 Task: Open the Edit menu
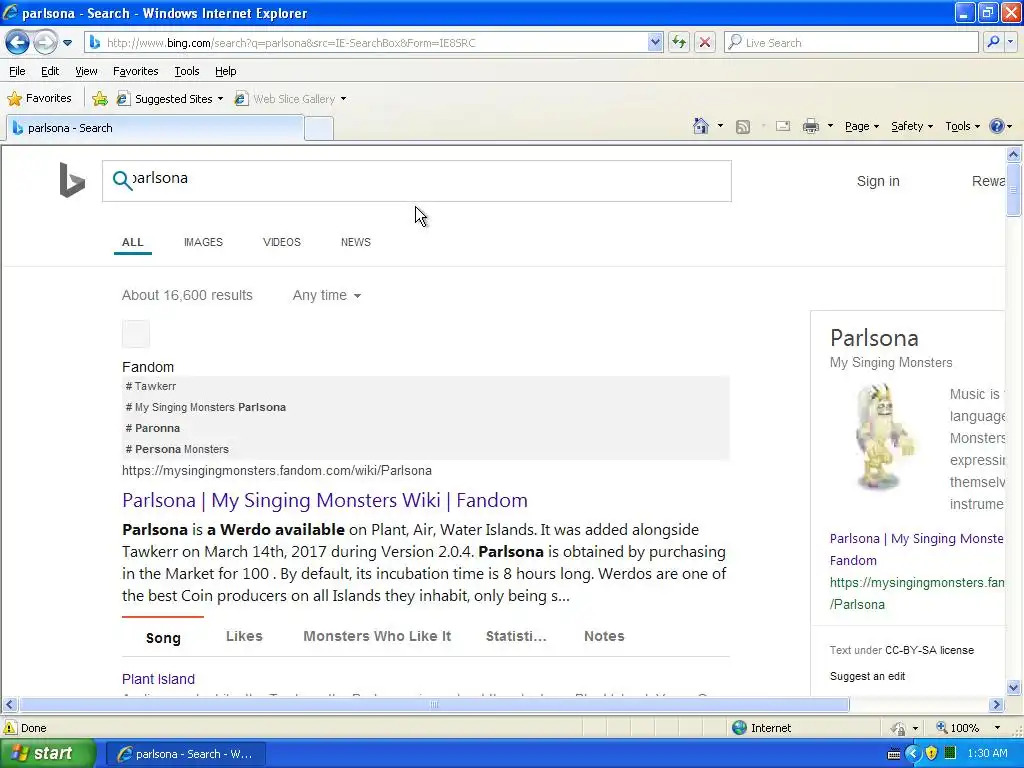coord(50,71)
